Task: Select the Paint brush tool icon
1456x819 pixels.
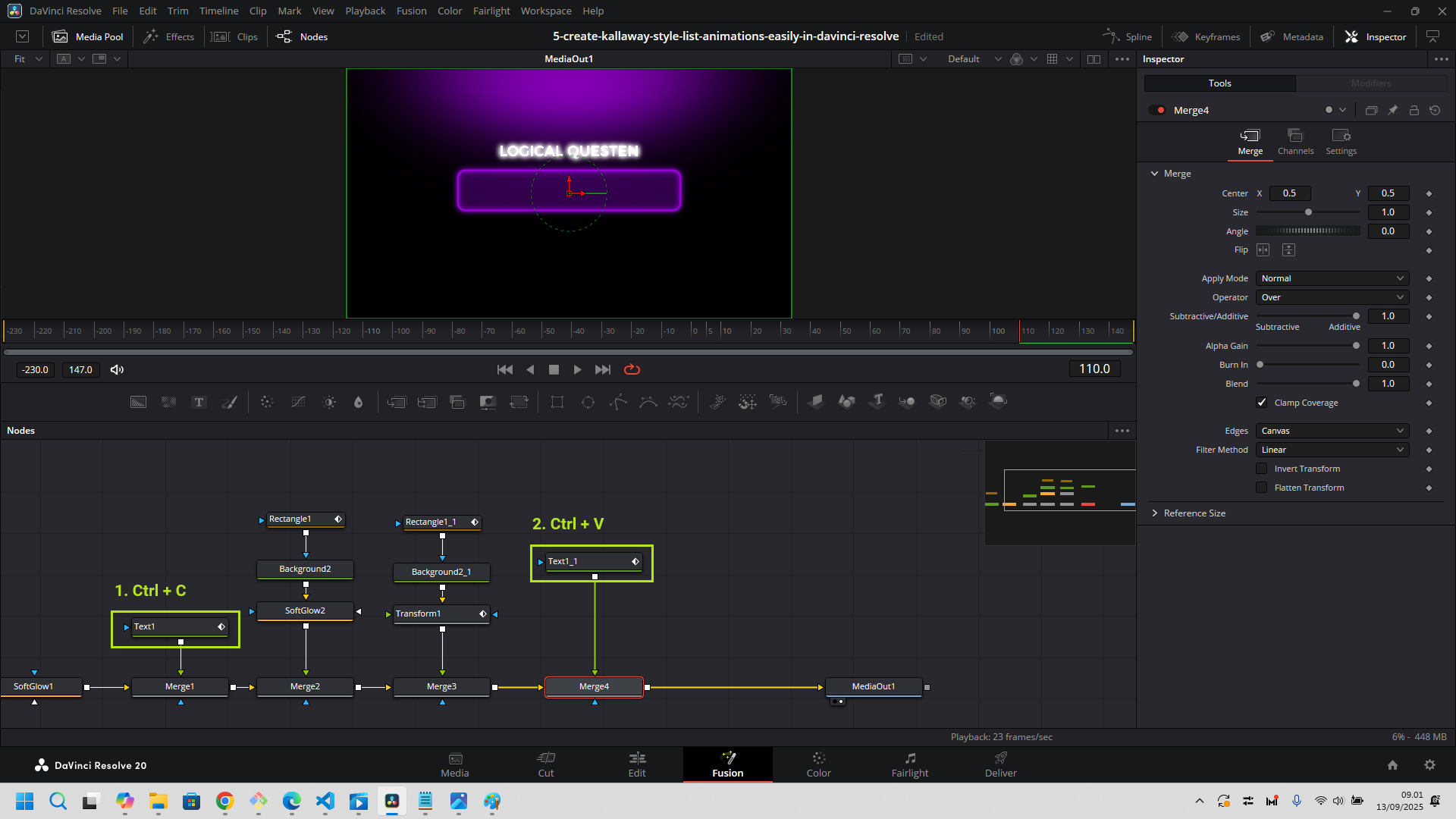Action: [x=229, y=402]
